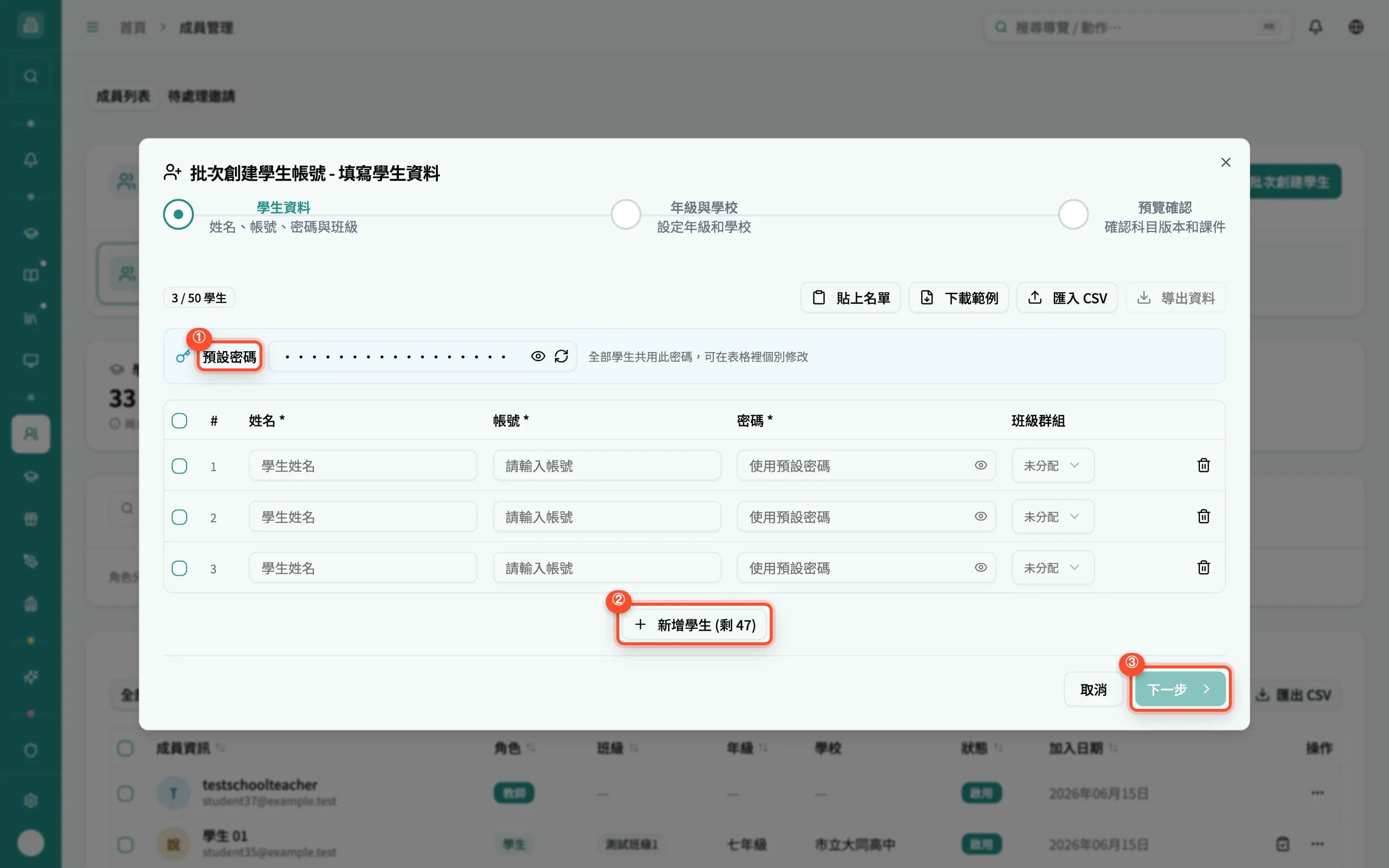This screenshot has height=868, width=1389.
Task: Click 新增學生 (剩 47) button
Action: click(x=694, y=624)
